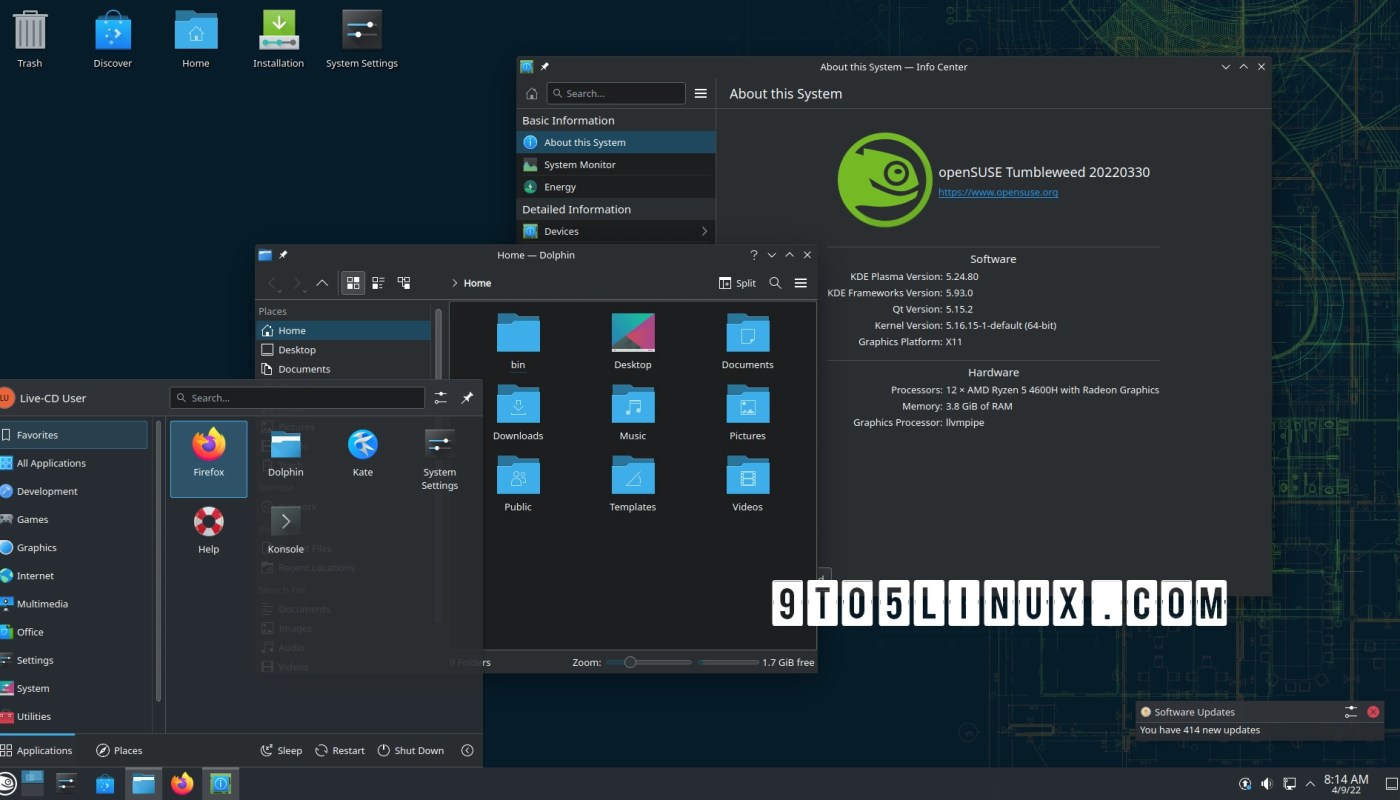Screen dimensions: 1400x800
Task: Switch Dolphin to details tree view
Action: pos(404,283)
